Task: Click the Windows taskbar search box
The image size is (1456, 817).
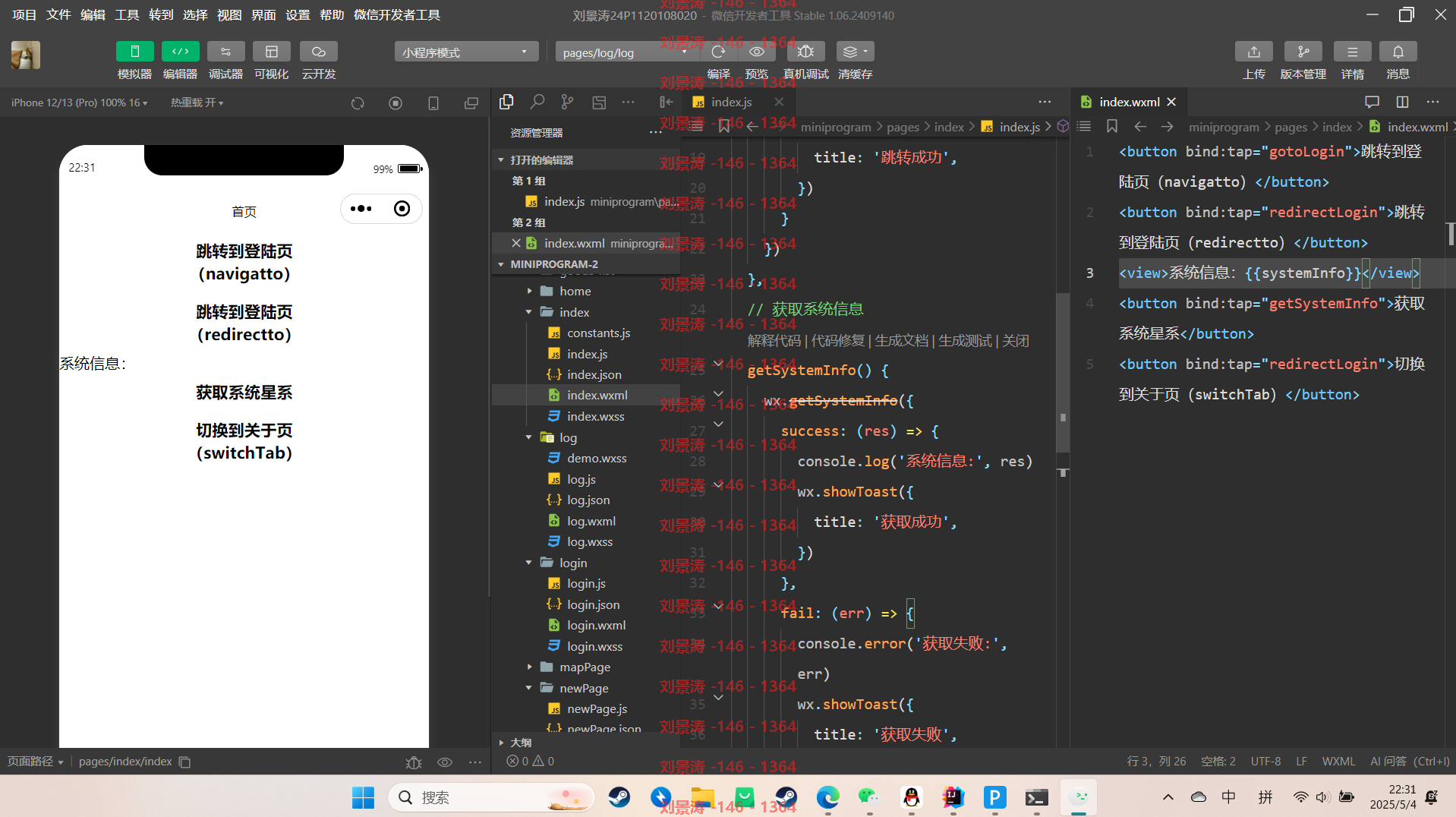Action: point(491,797)
